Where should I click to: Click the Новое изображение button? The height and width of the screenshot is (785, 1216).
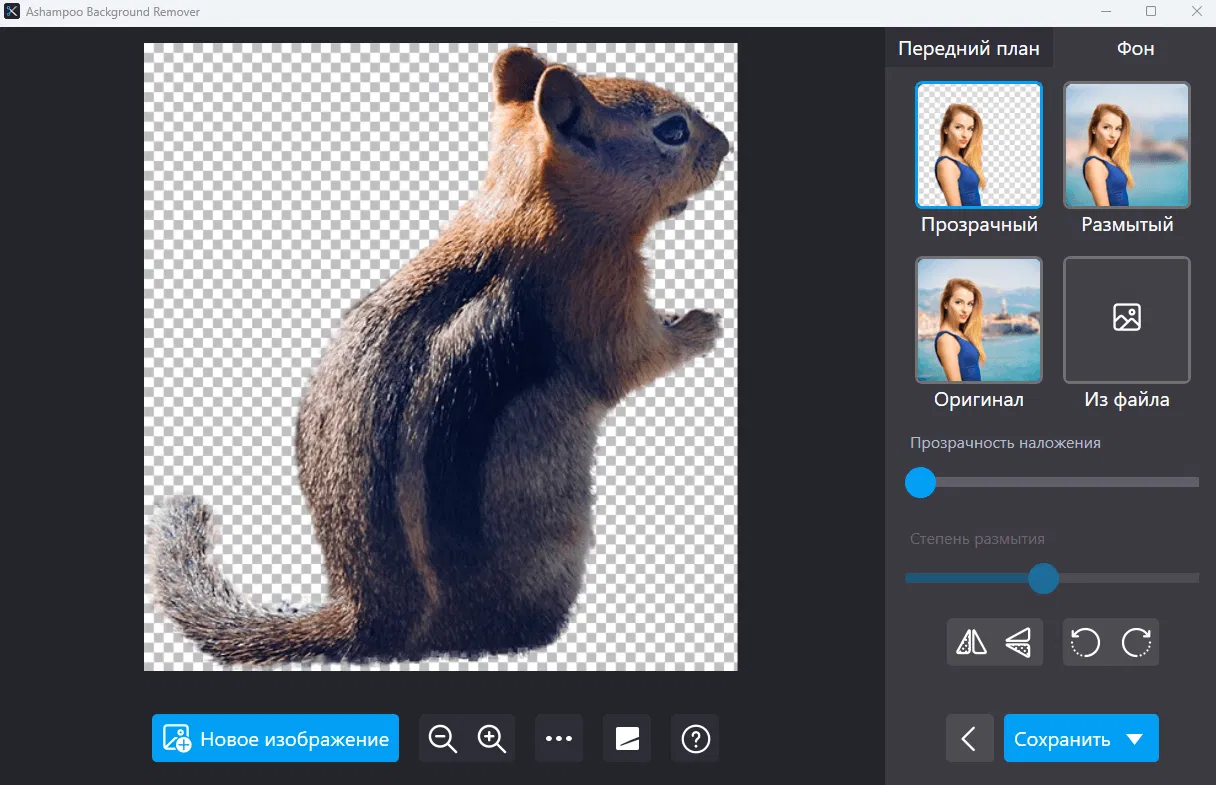point(275,739)
